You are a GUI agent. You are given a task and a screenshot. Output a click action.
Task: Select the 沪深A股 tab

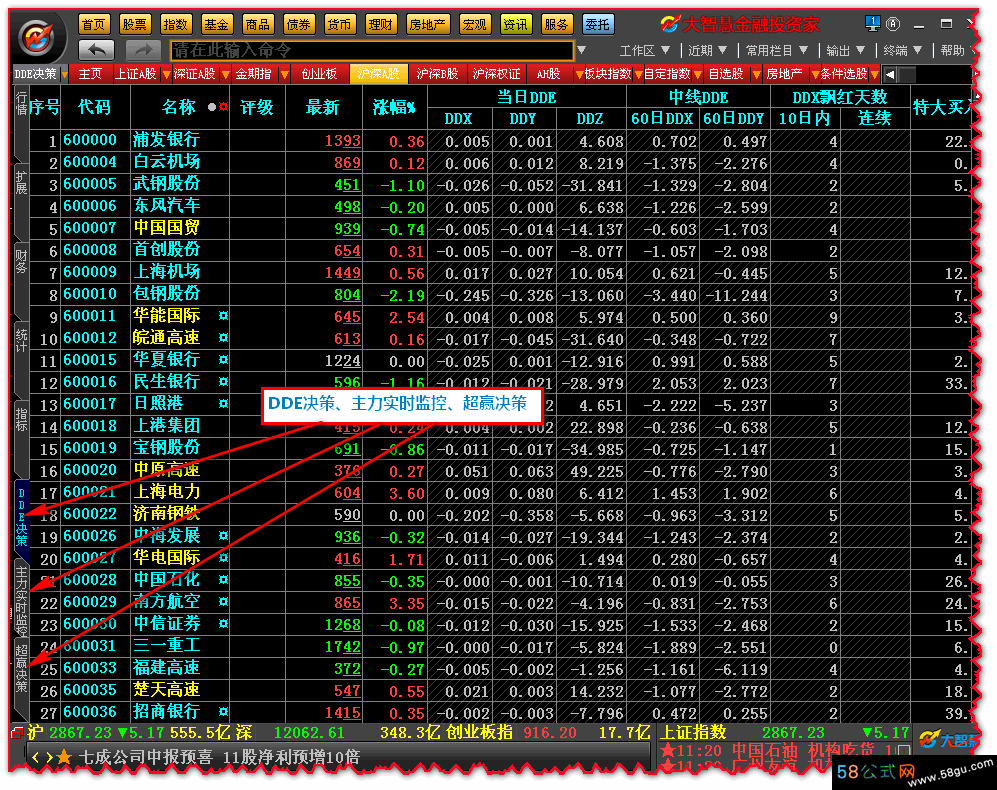(x=378, y=74)
